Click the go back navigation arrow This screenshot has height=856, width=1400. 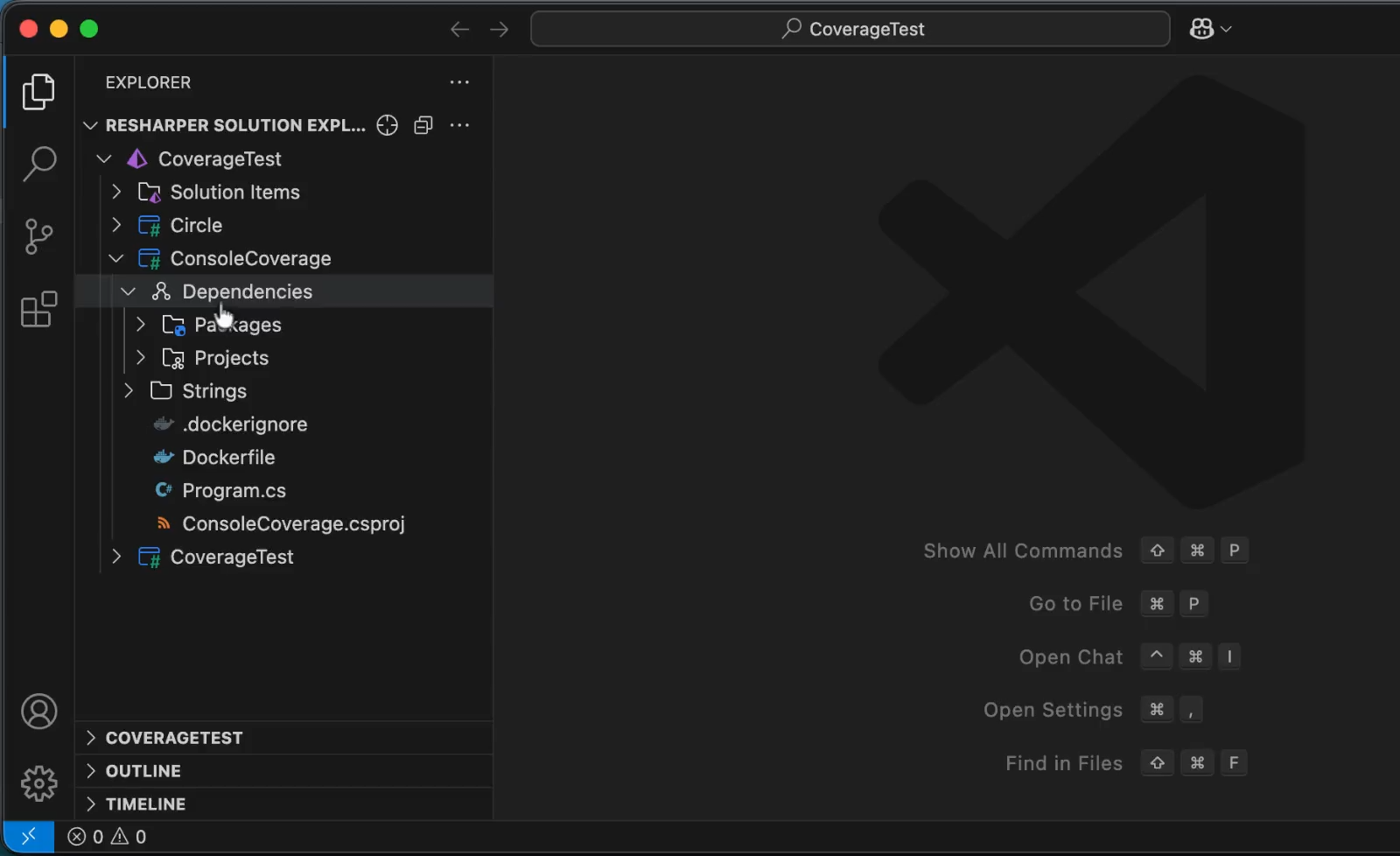[459, 29]
